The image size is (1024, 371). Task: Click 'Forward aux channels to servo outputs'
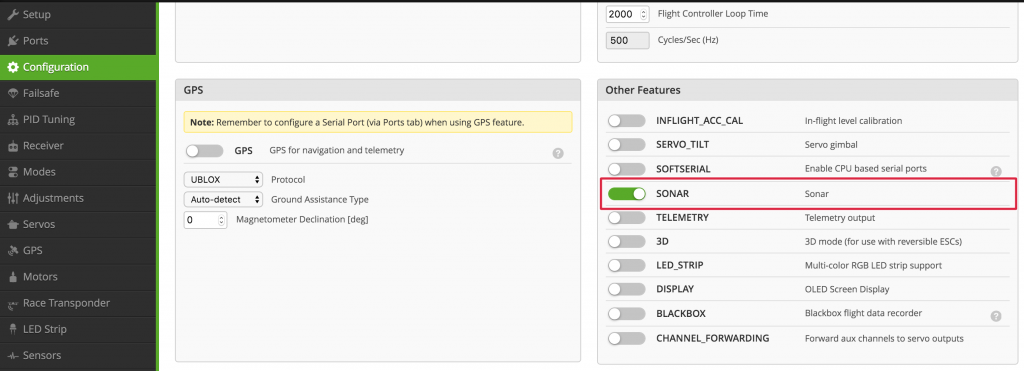click(x=884, y=338)
